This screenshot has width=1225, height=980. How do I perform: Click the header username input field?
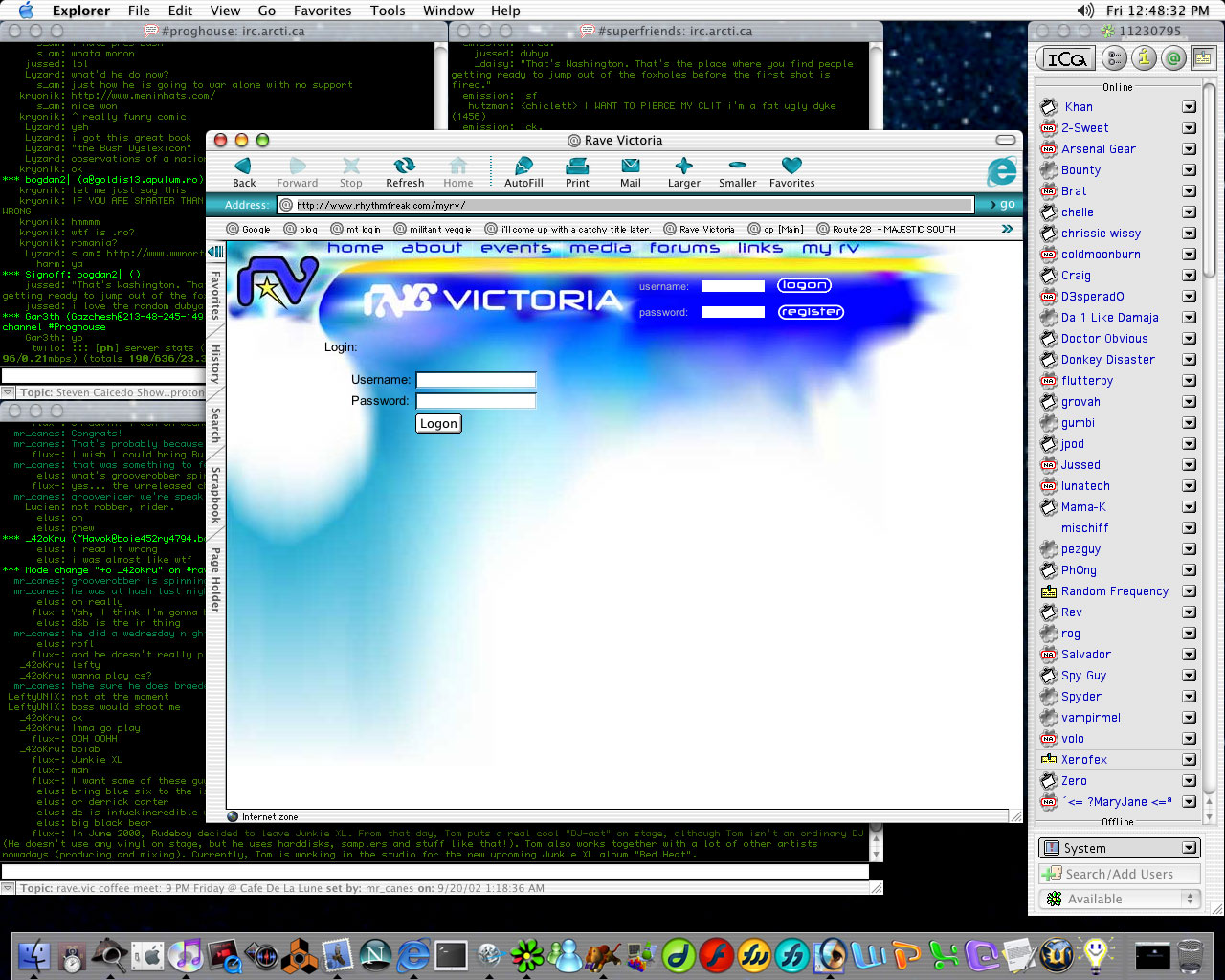[732, 286]
